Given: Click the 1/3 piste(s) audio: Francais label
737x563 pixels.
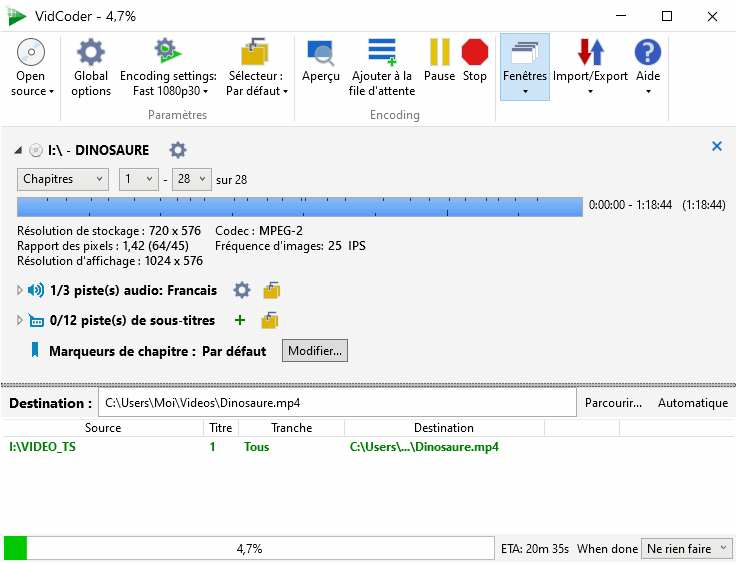Looking at the screenshot, I should 133,290.
